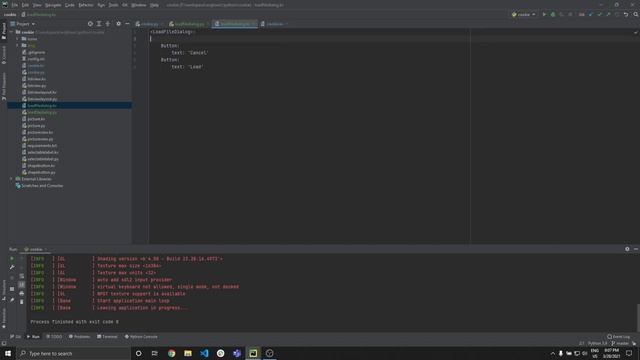The width and height of the screenshot is (640, 360).
Task: Open the Window menu
Action: coord(139,5)
